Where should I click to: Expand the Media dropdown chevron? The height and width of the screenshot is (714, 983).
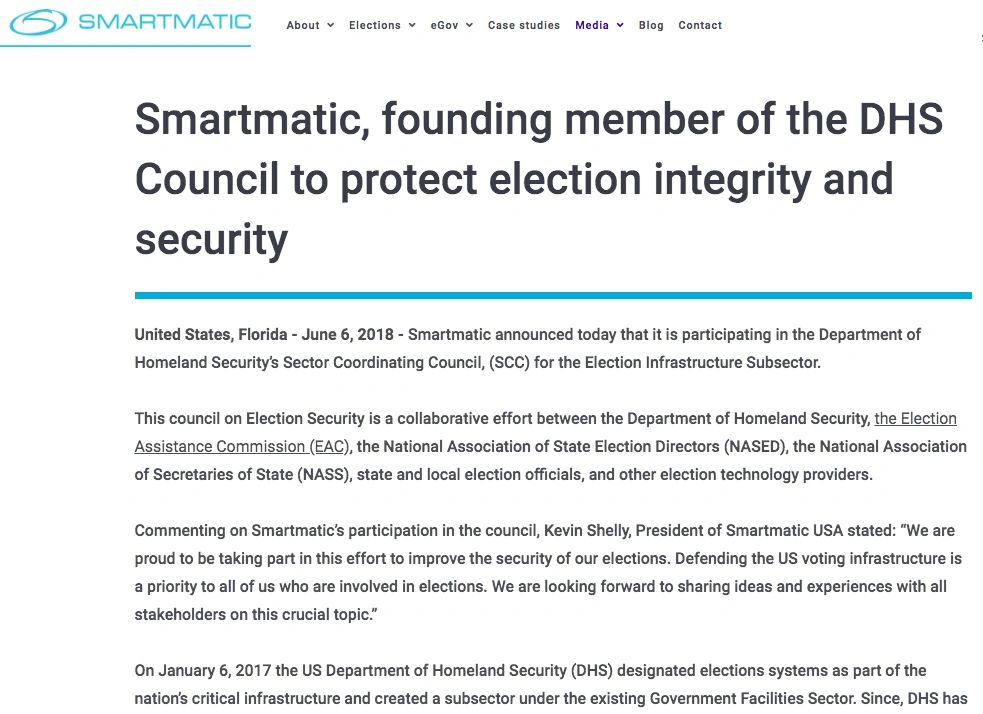tap(620, 26)
